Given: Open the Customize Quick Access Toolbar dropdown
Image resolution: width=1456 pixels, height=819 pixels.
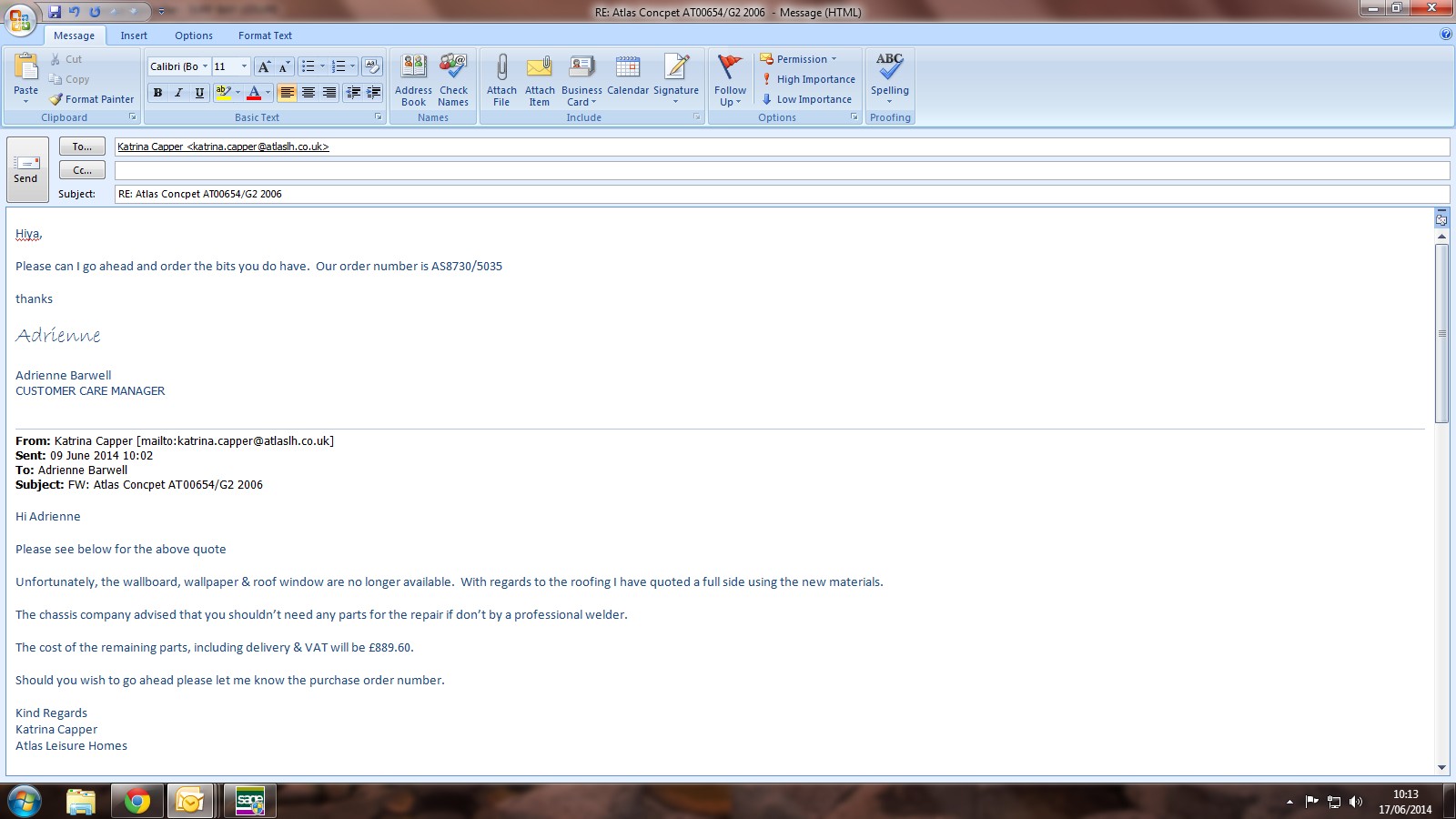Looking at the screenshot, I should point(161,12).
